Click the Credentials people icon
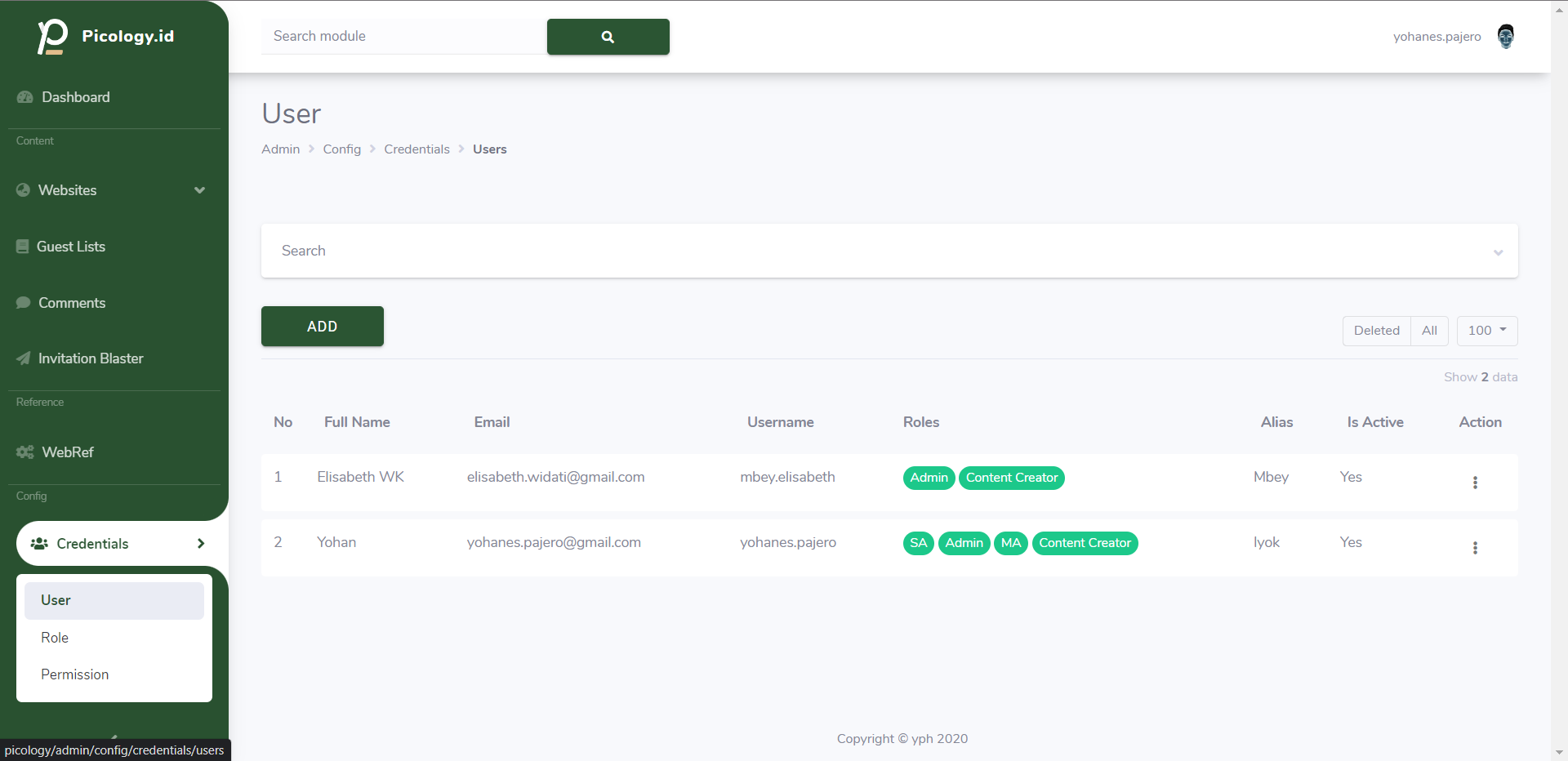Viewport: 1568px width, 761px height. click(x=39, y=544)
